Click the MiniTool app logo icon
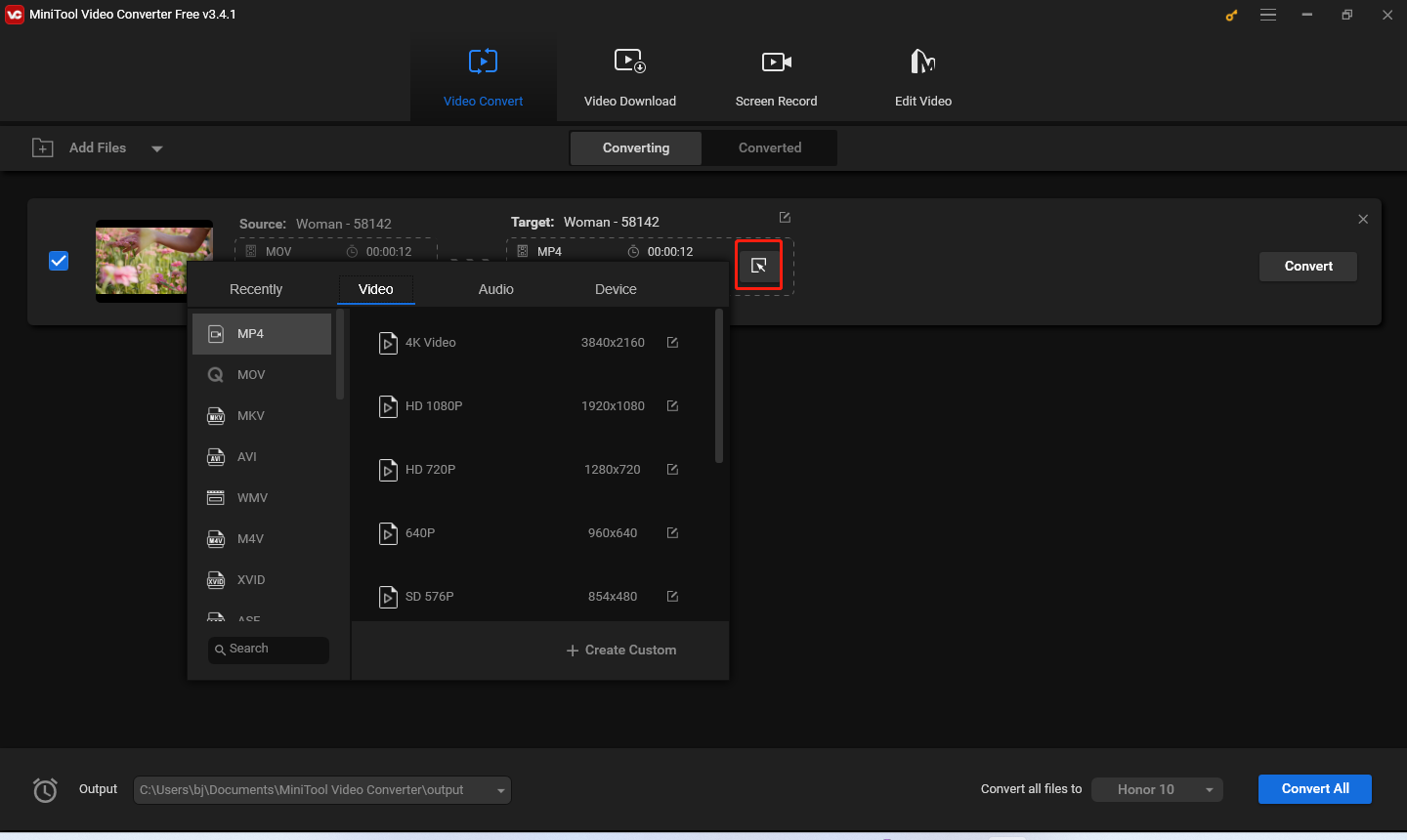Viewport: 1407px width, 840px height. click(x=15, y=15)
